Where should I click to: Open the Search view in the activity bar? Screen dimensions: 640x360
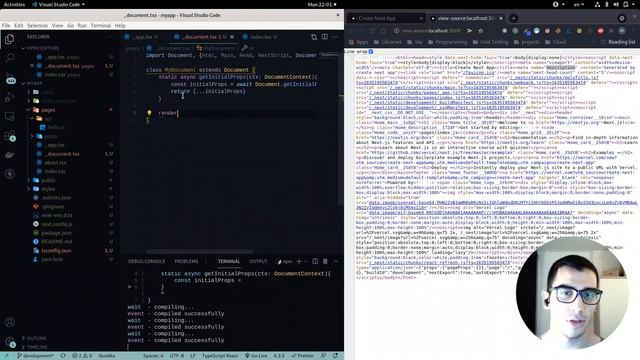click(x=9, y=58)
